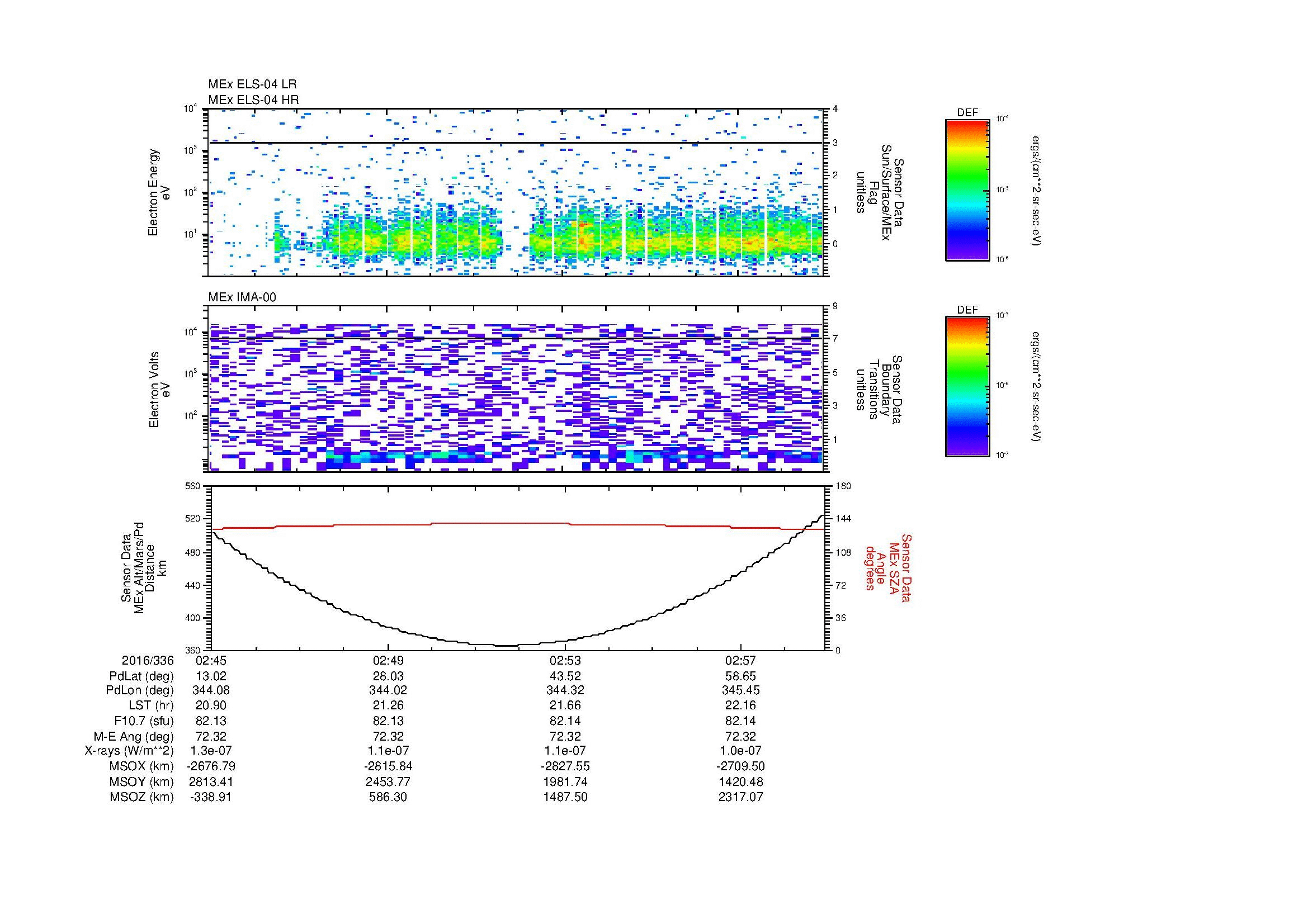Select MSOZ value 1487.50
Image resolution: width=1308 pixels, height=924 pixels.
point(565,797)
